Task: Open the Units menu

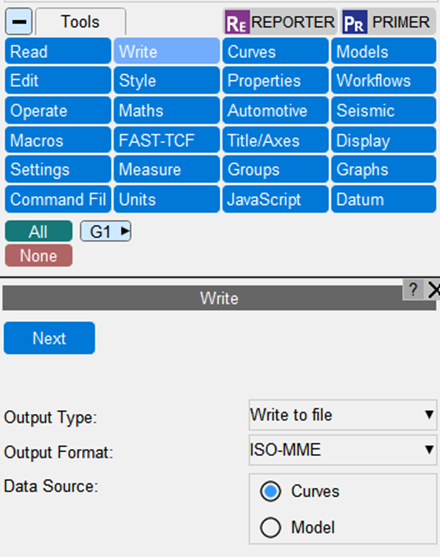Action: [x=167, y=199]
